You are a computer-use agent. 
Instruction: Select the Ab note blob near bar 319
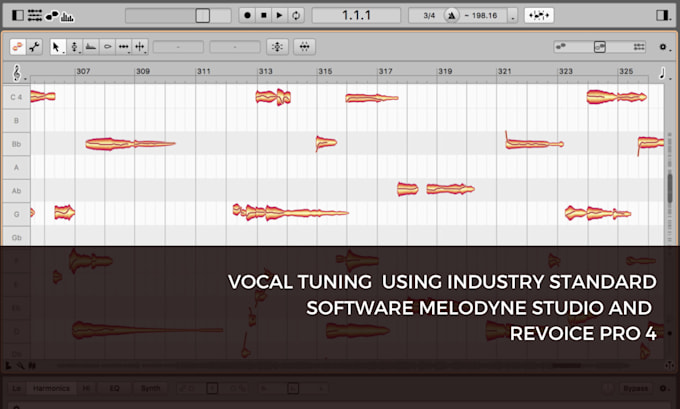tap(450, 189)
